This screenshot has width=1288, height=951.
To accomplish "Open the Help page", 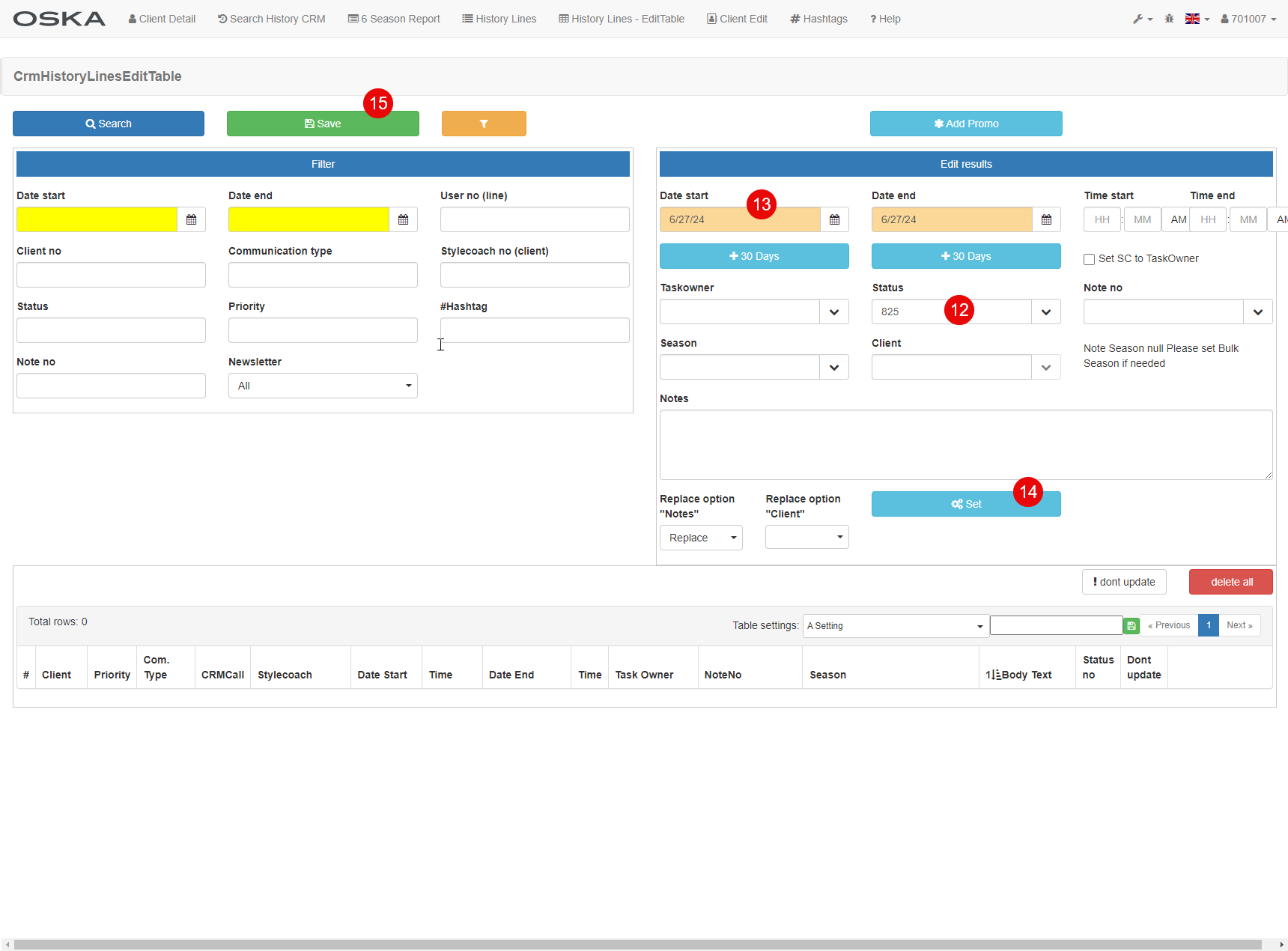I will point(885,19).
